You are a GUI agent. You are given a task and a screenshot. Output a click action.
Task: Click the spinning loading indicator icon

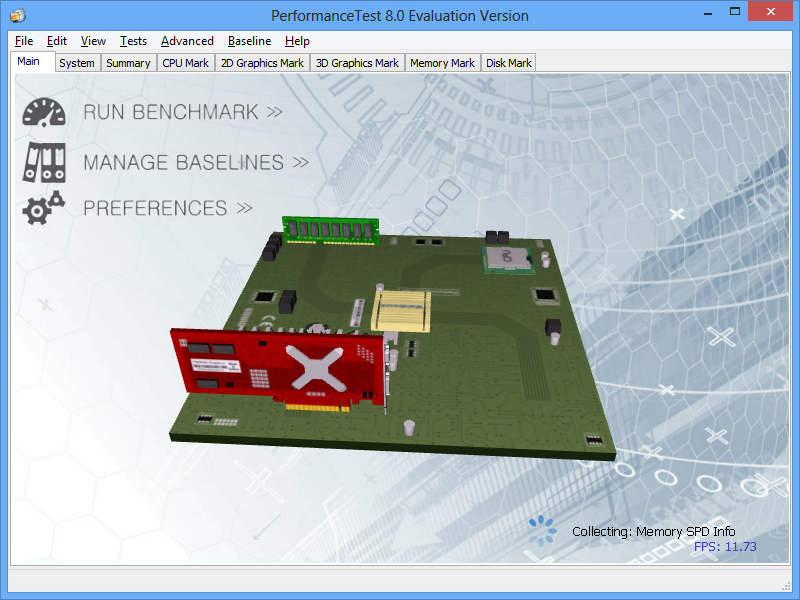541,531
